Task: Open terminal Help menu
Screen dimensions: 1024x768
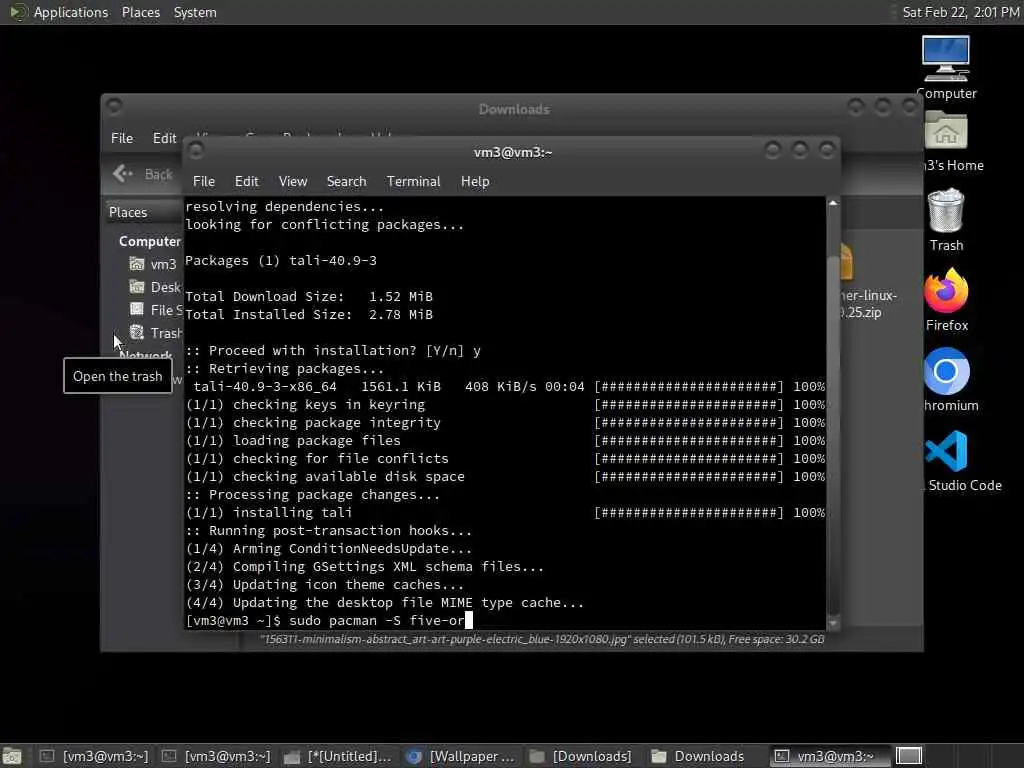Action: click(x=475, y=182)
